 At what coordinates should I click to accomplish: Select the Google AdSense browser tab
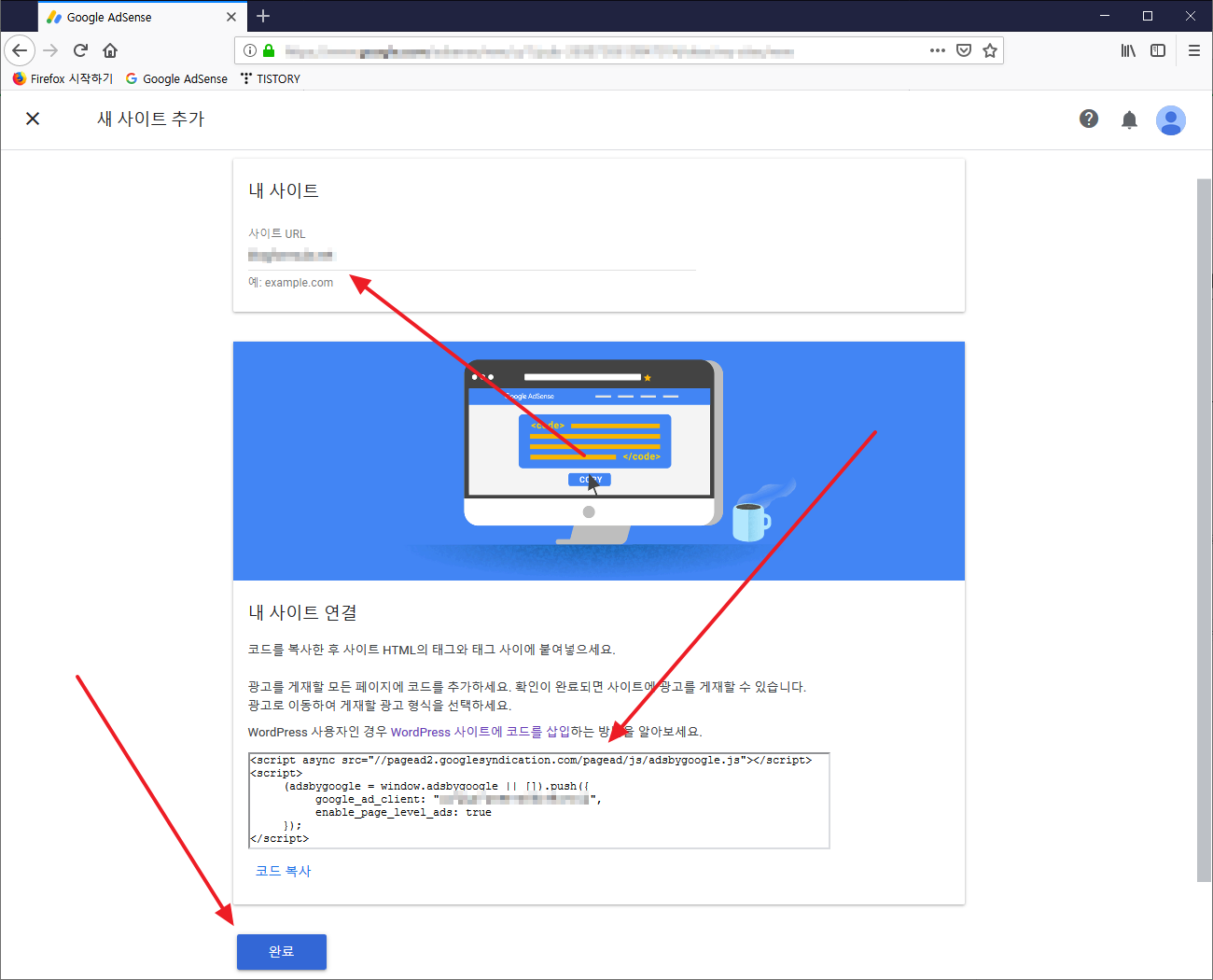pyautogui.click(x=142, y=17)
